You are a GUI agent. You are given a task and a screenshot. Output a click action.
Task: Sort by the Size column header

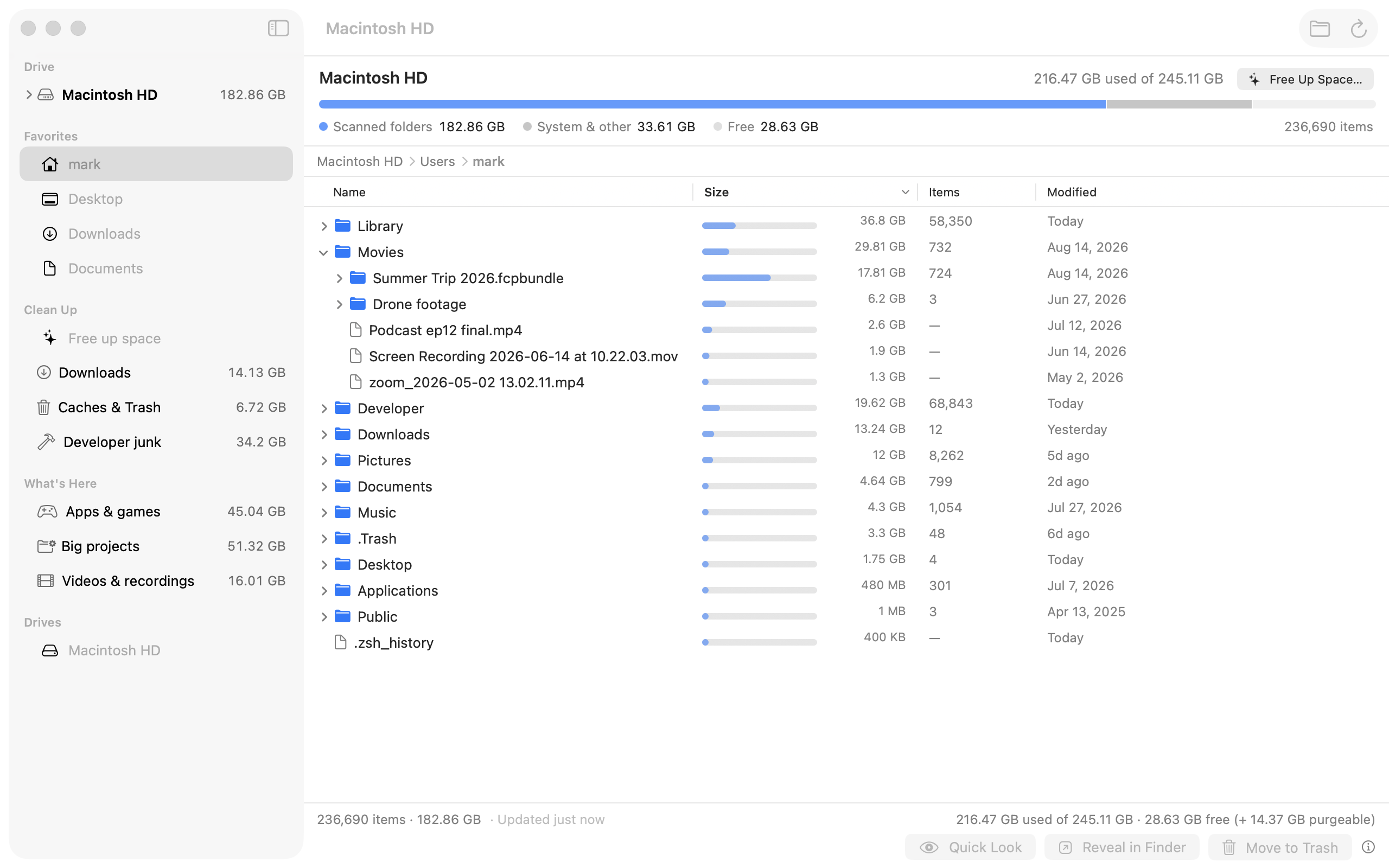(716, 192)
